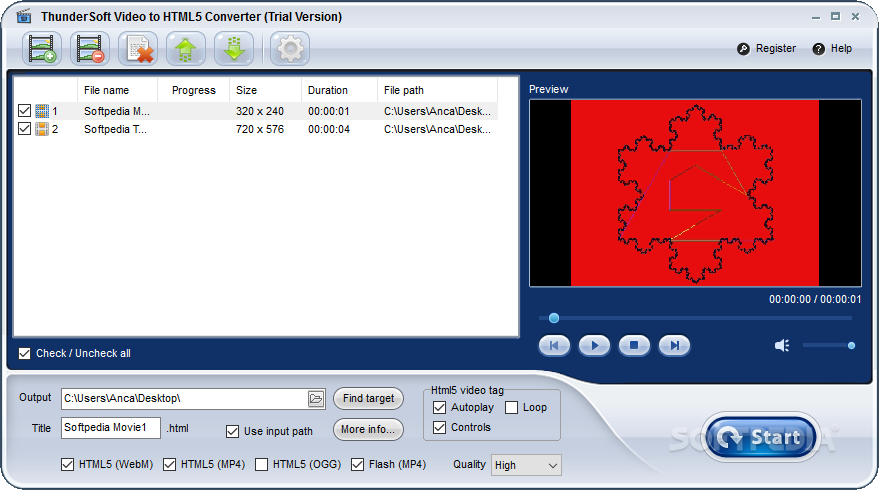Click duration value 00:00:04
The height and width of the screenshot is (490, 879).
coord(329,129)
